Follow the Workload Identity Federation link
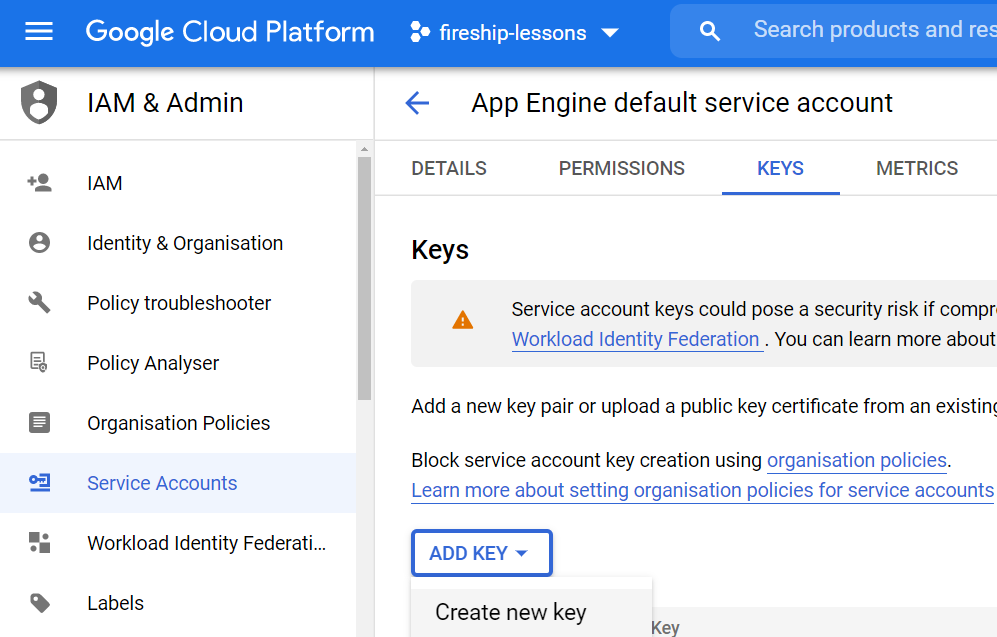This screenshot has height=637, width=997. 637,339
